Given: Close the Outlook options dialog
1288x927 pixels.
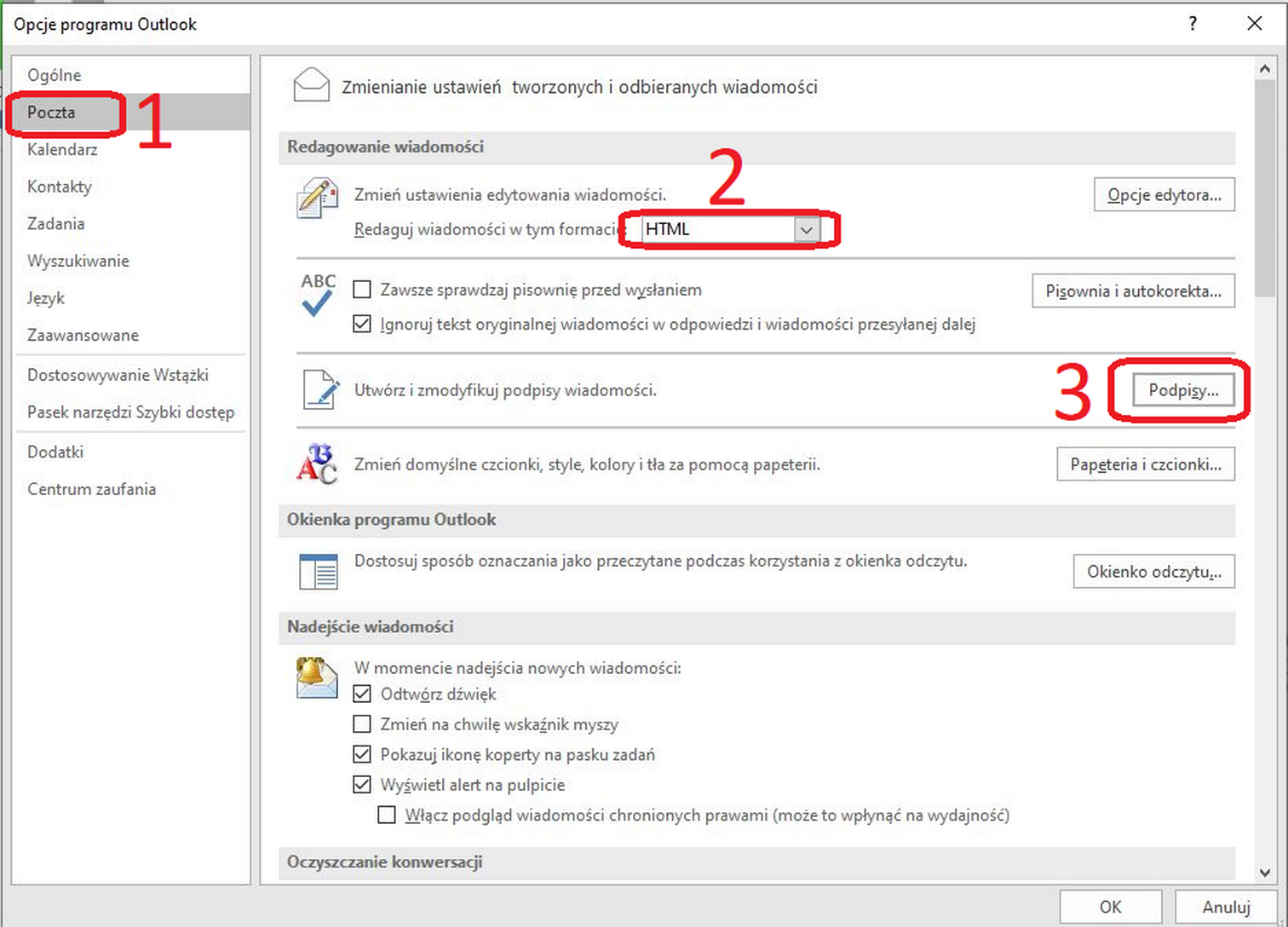Looking at the screenshot, I should coord(1254,24).
